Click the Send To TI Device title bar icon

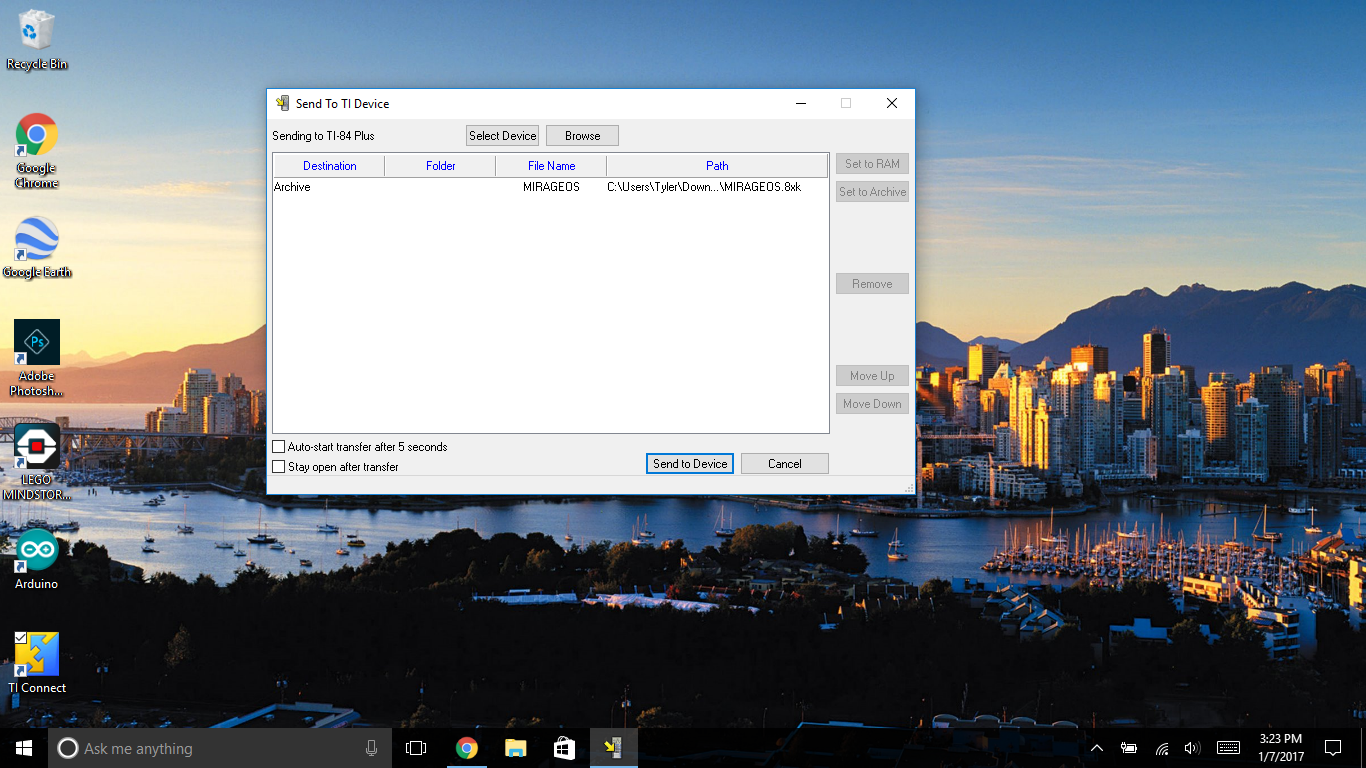pyautogui.click(x=283, y=103)
